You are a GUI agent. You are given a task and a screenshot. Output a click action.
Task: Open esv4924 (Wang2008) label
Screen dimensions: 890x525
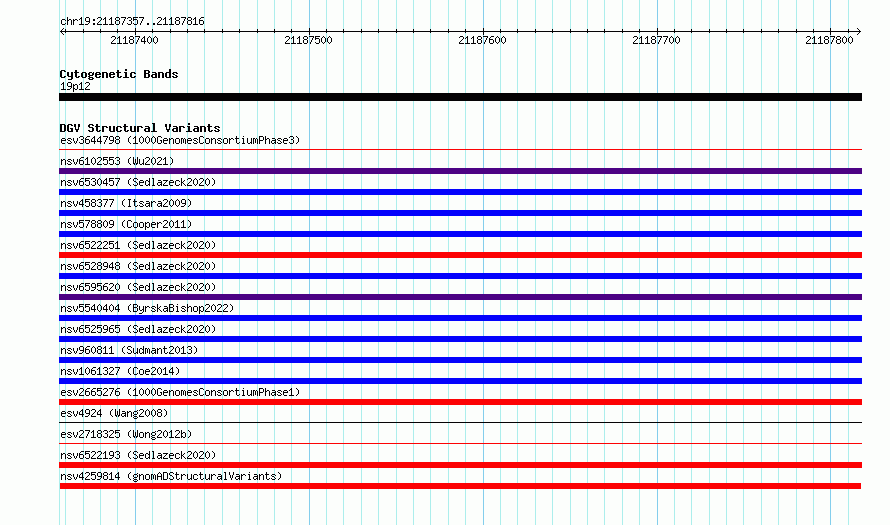[114, 413]
